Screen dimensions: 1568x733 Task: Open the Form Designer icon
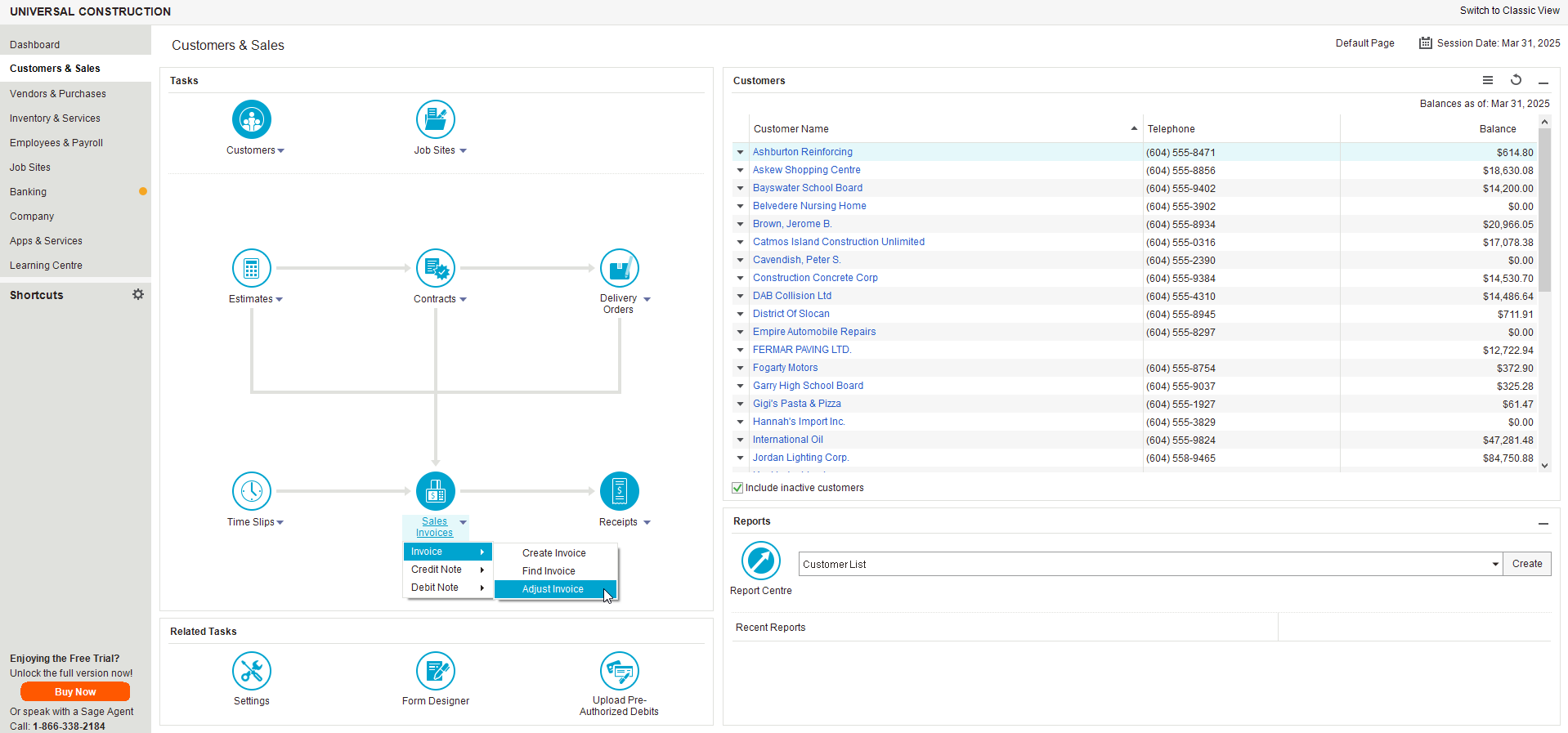tap(435, 672)
